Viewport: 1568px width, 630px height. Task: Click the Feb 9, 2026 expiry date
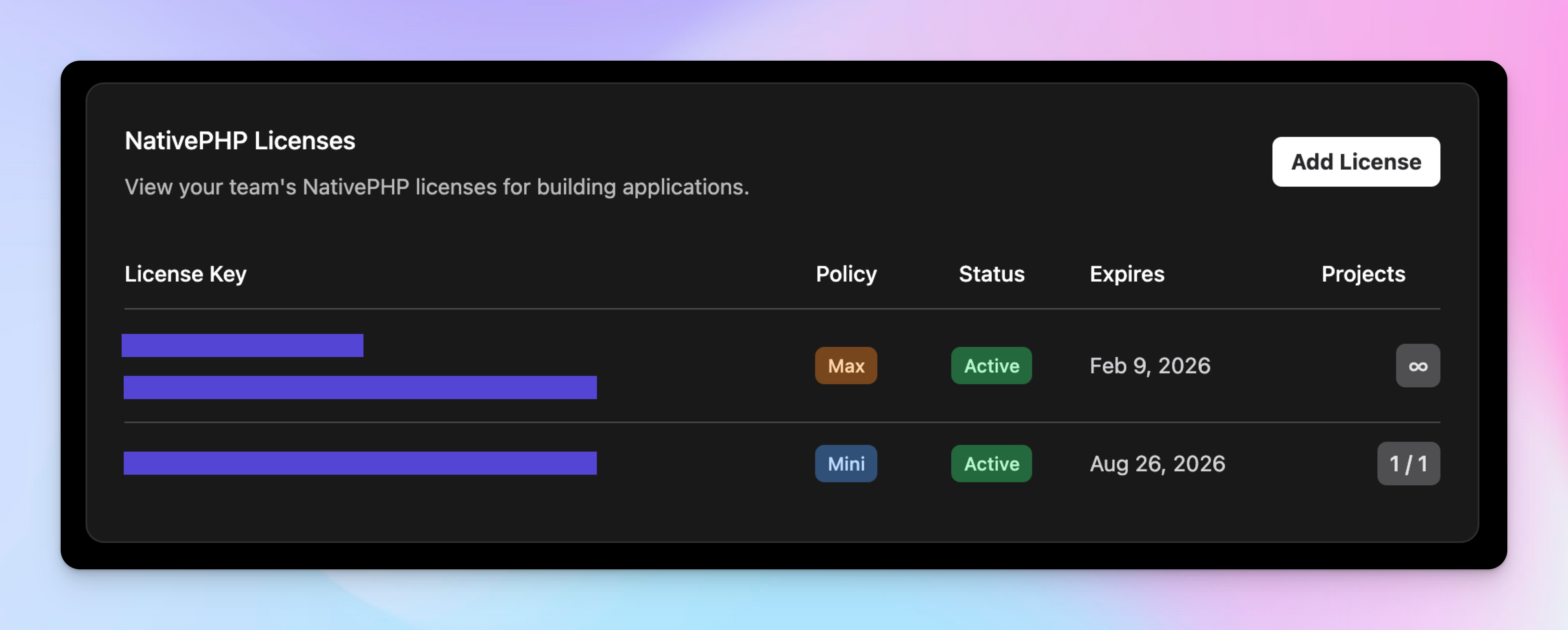point(1150,366)
